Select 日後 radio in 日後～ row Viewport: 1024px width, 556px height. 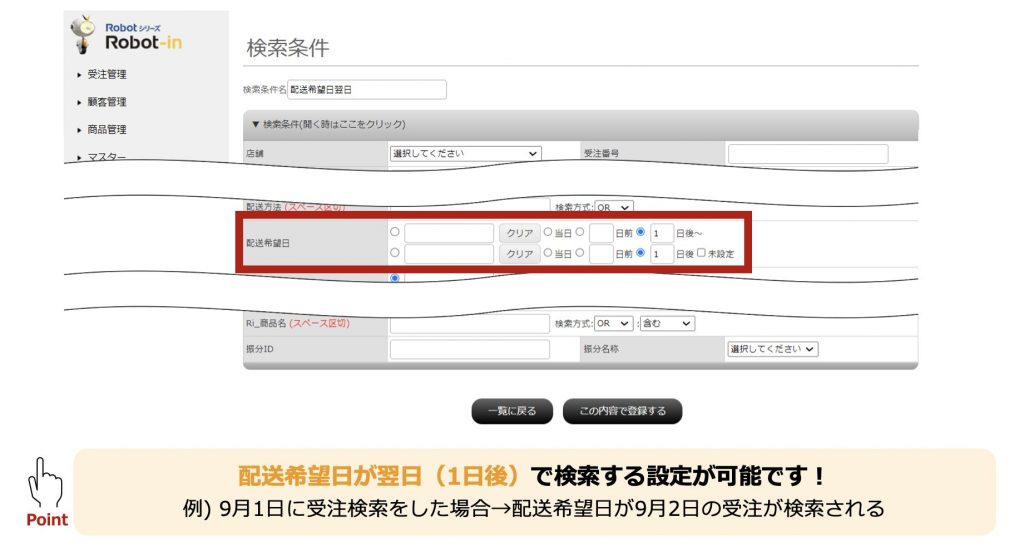pyautogui.click(x=640, y=232)
